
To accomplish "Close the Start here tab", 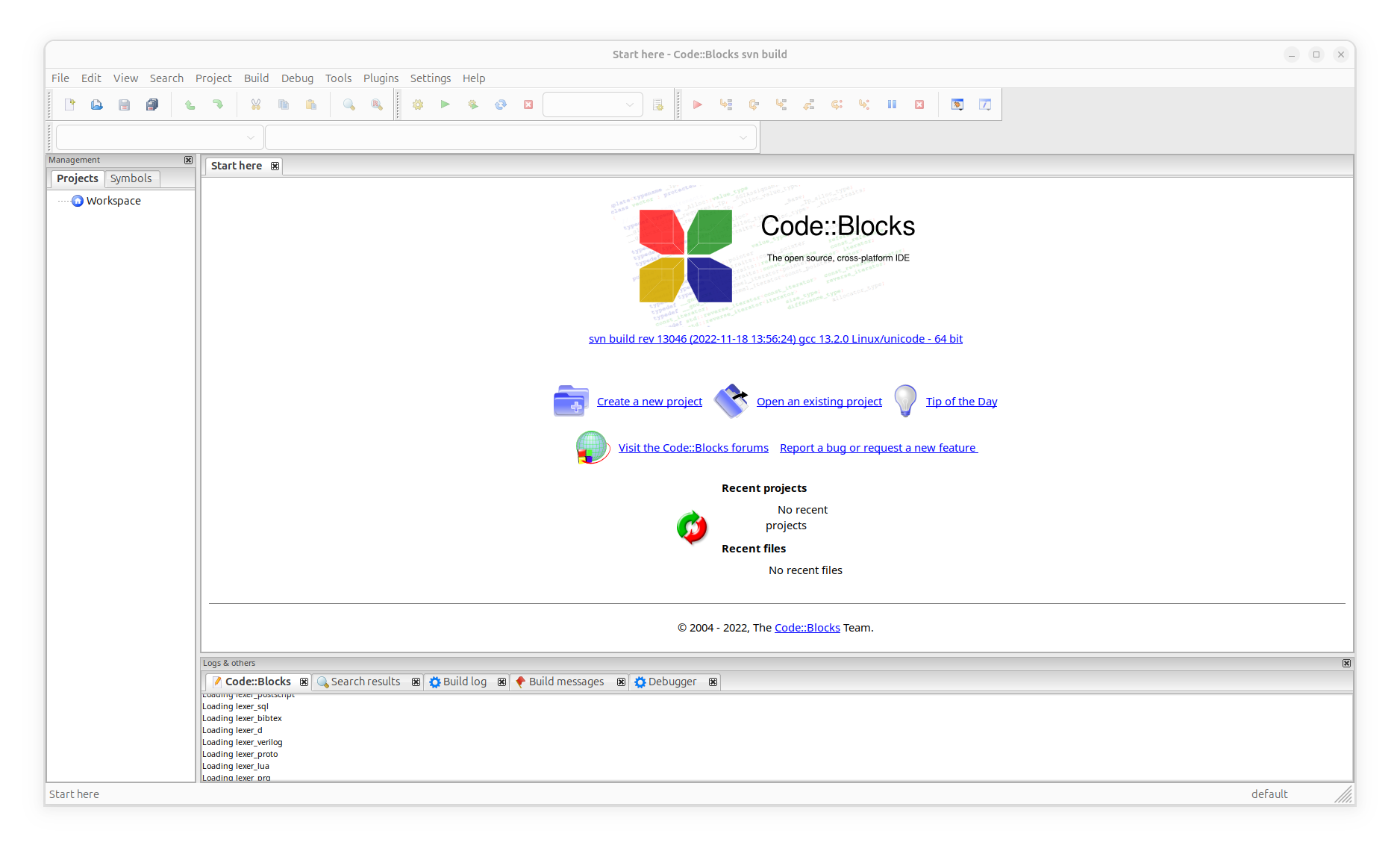I will pyautogui.click(x=275, y=166).
